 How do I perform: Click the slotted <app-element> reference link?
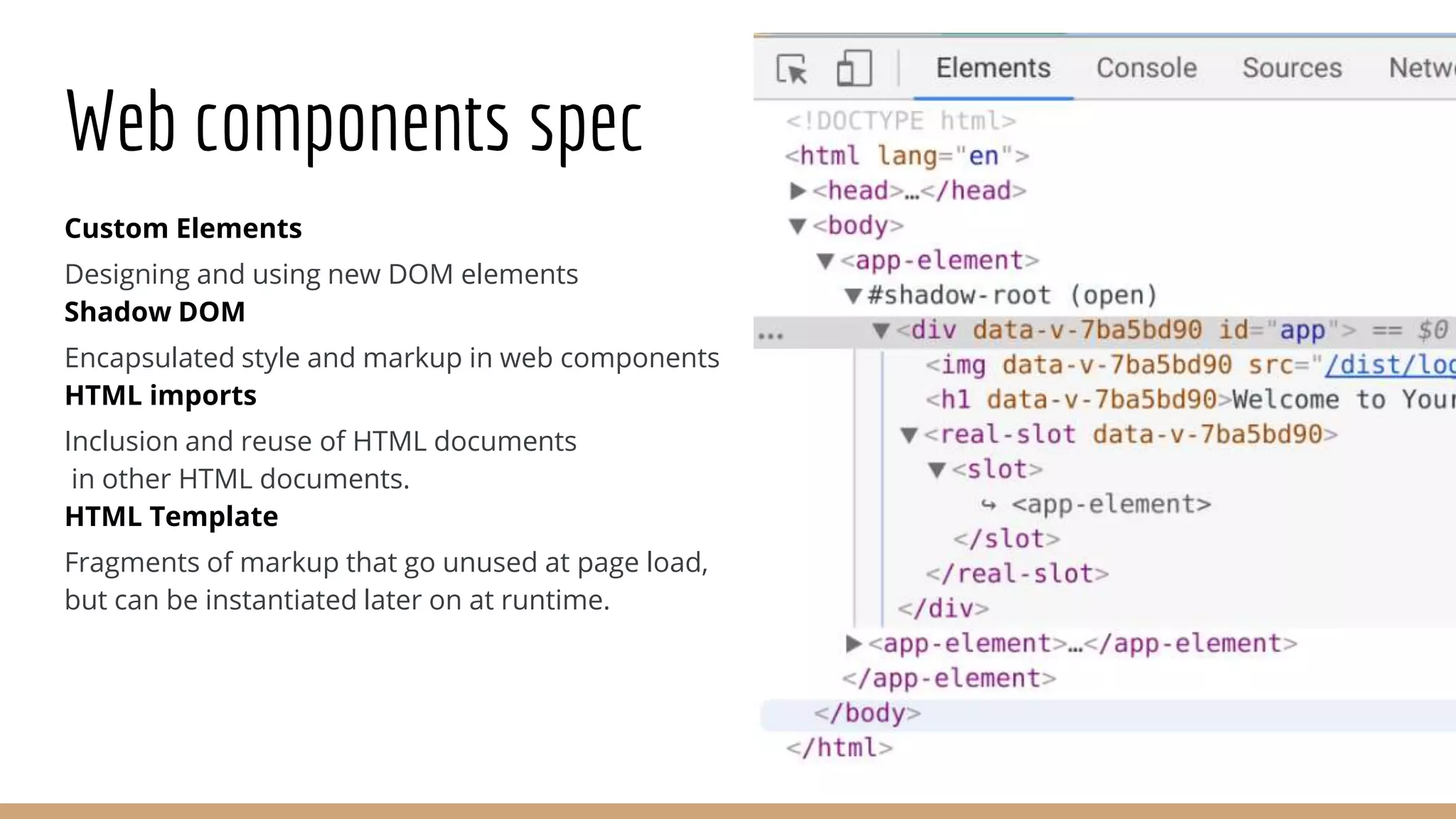click(1111, 505)
